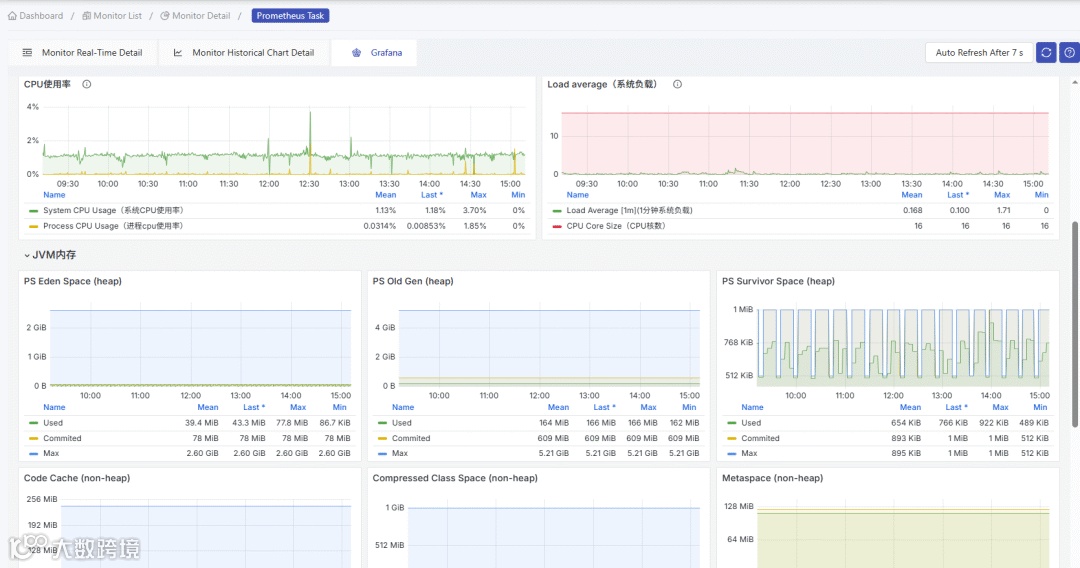Click the Dashboard home icon in the breadcrumb

pos(12,15)
